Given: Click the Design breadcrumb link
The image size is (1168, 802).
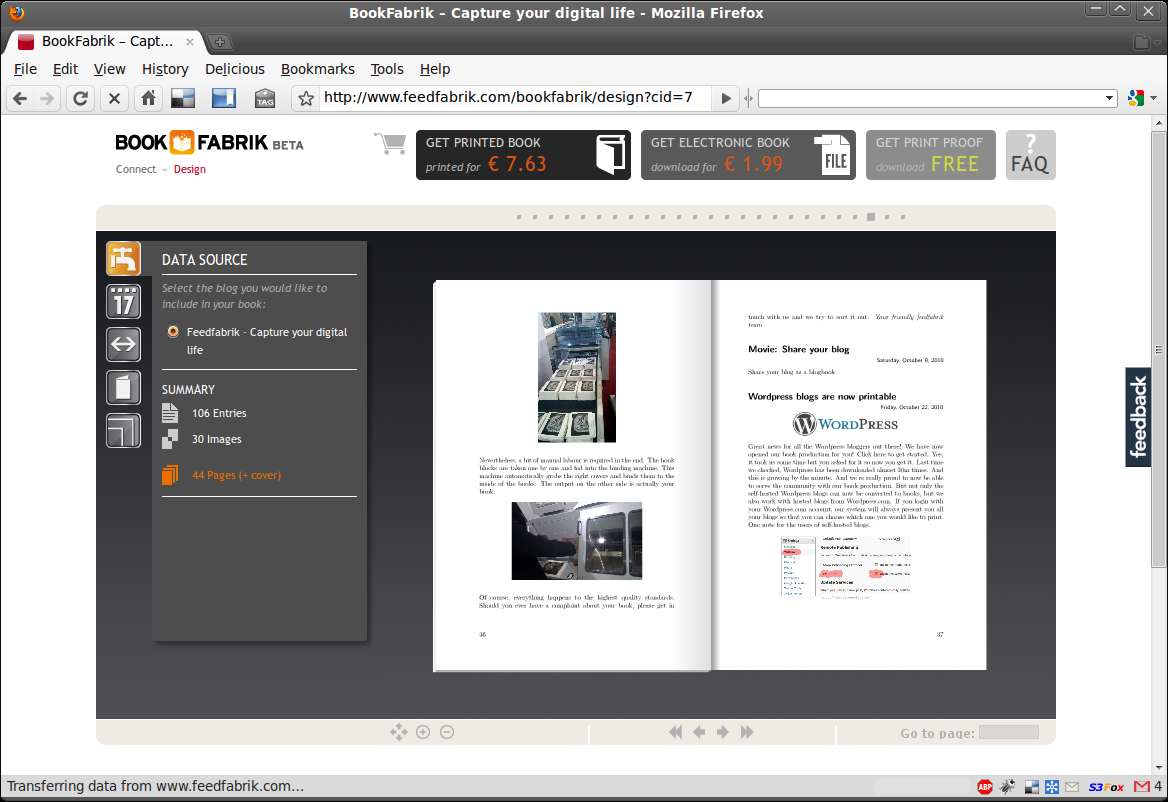Looking at the screenshot, I should pyautogui.click(x=189, y=169).
